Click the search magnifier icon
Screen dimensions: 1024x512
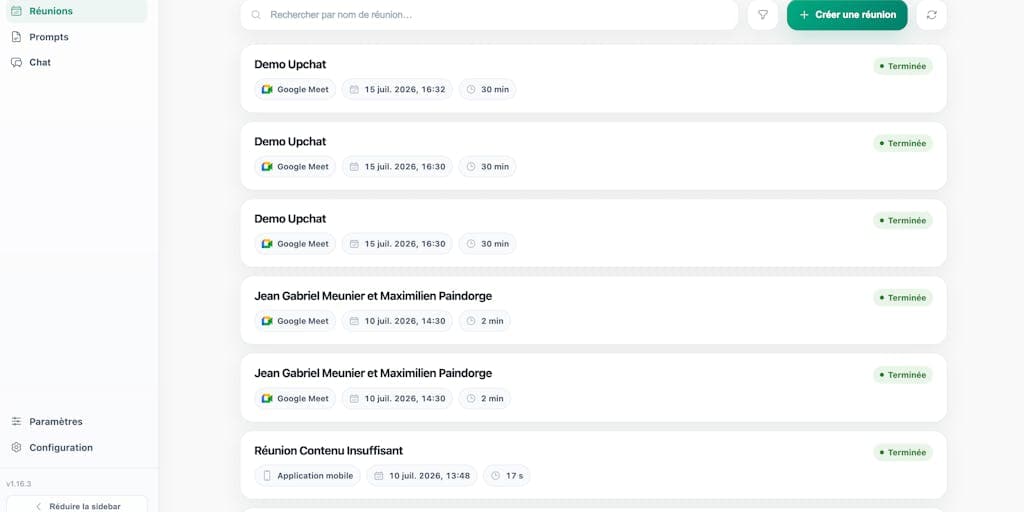click(x=257, y=14)
